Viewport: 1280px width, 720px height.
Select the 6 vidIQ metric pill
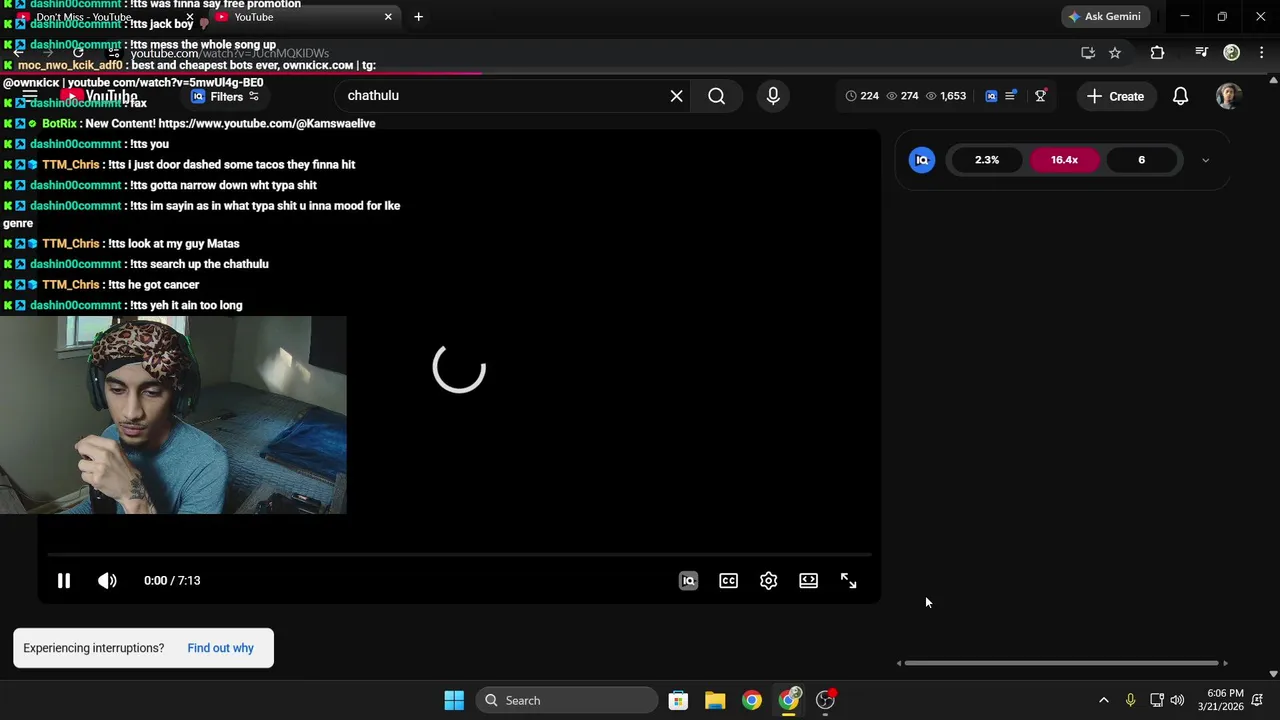[x=1141, y=160]
